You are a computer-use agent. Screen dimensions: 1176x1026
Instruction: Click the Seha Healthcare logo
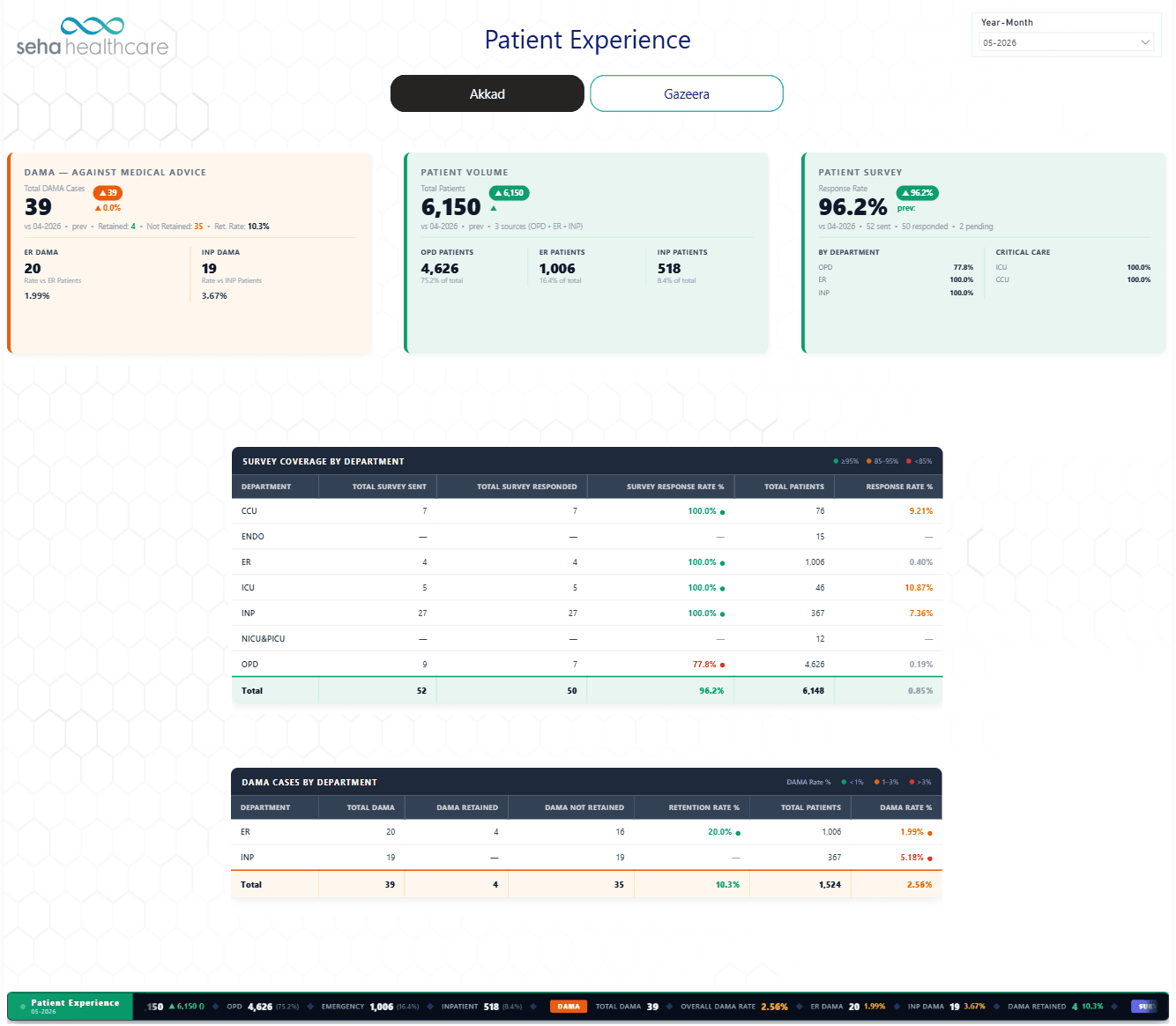(92, 36)
